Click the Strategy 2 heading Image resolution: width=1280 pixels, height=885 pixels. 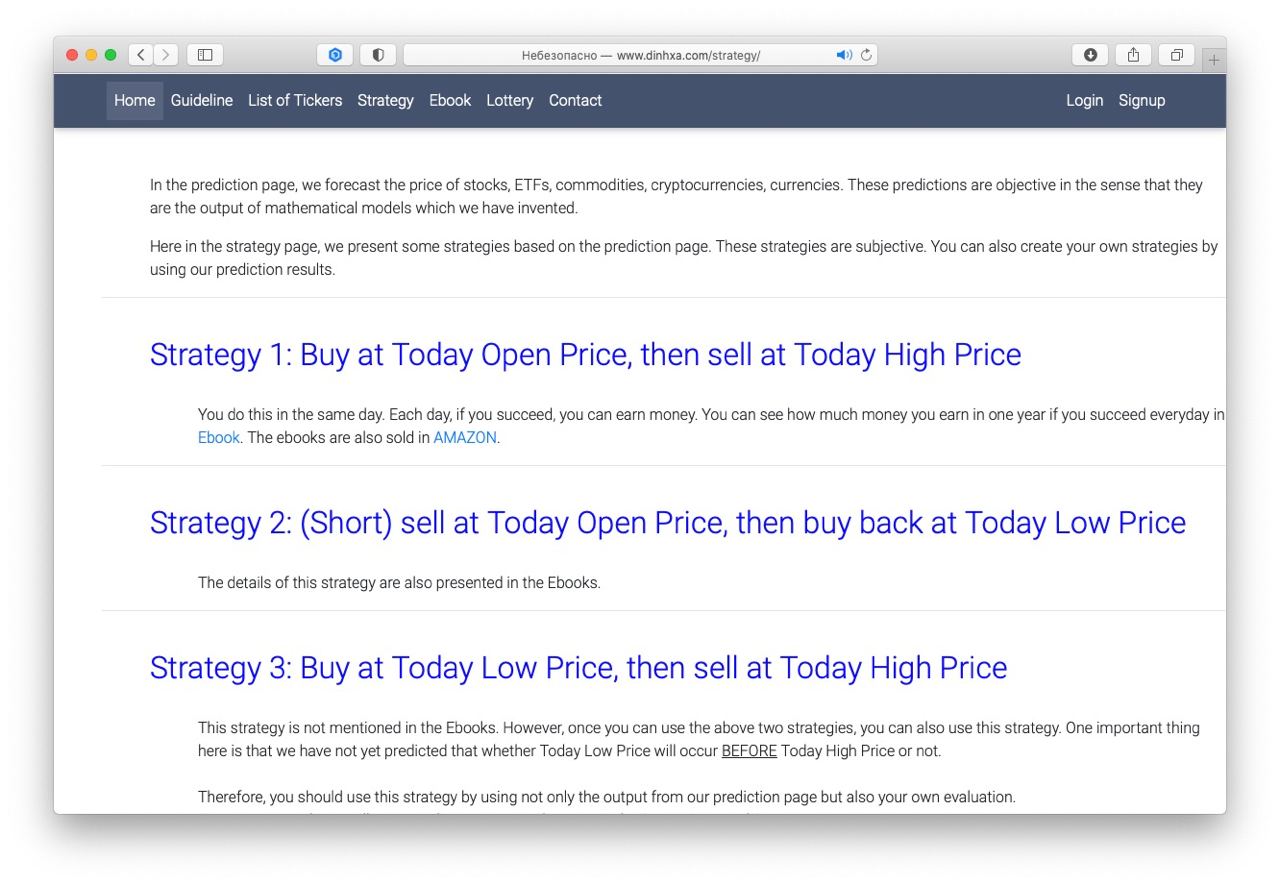(668, 522)
